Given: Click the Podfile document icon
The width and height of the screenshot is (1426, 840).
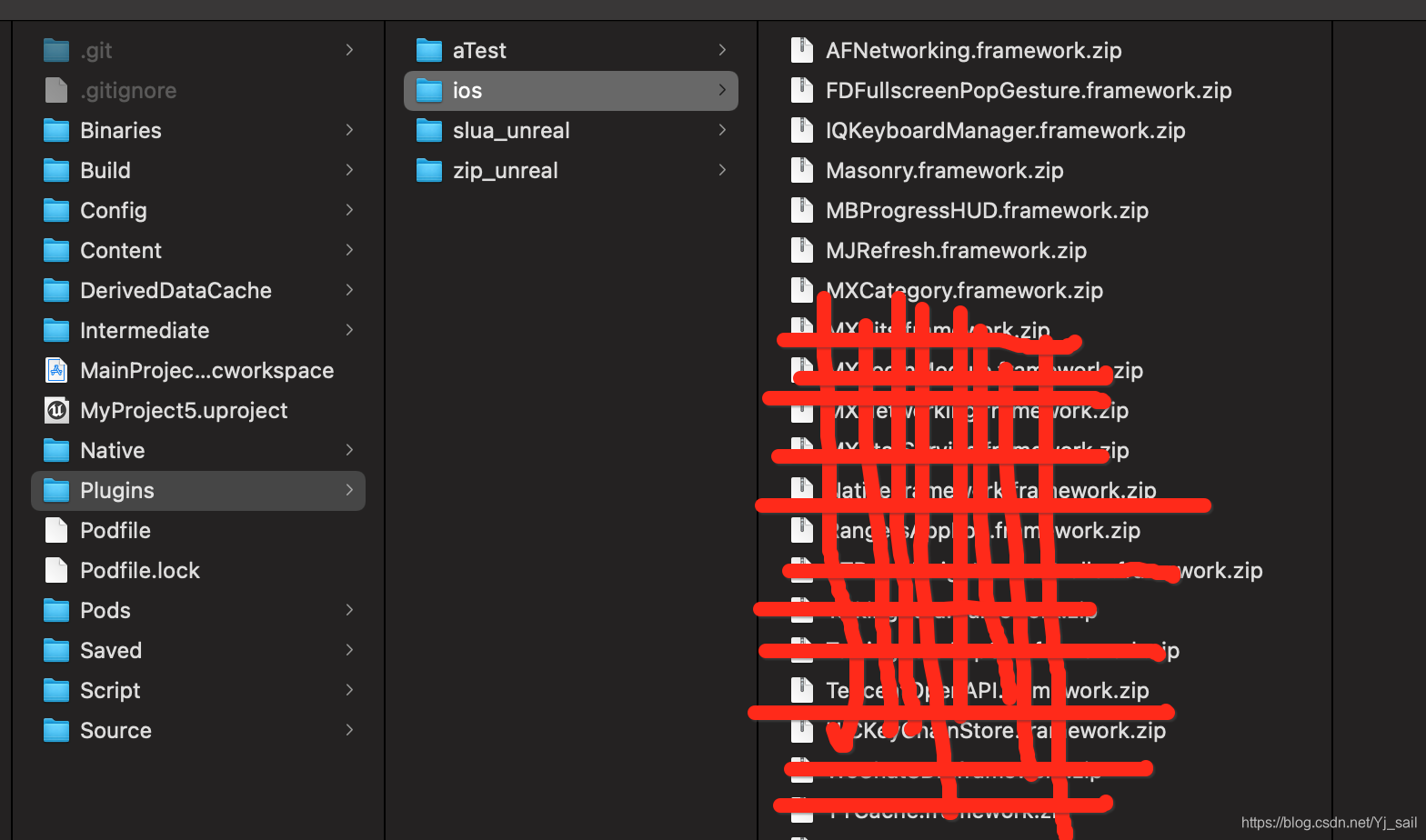Looking at the screenshot, I should (56, 530).
